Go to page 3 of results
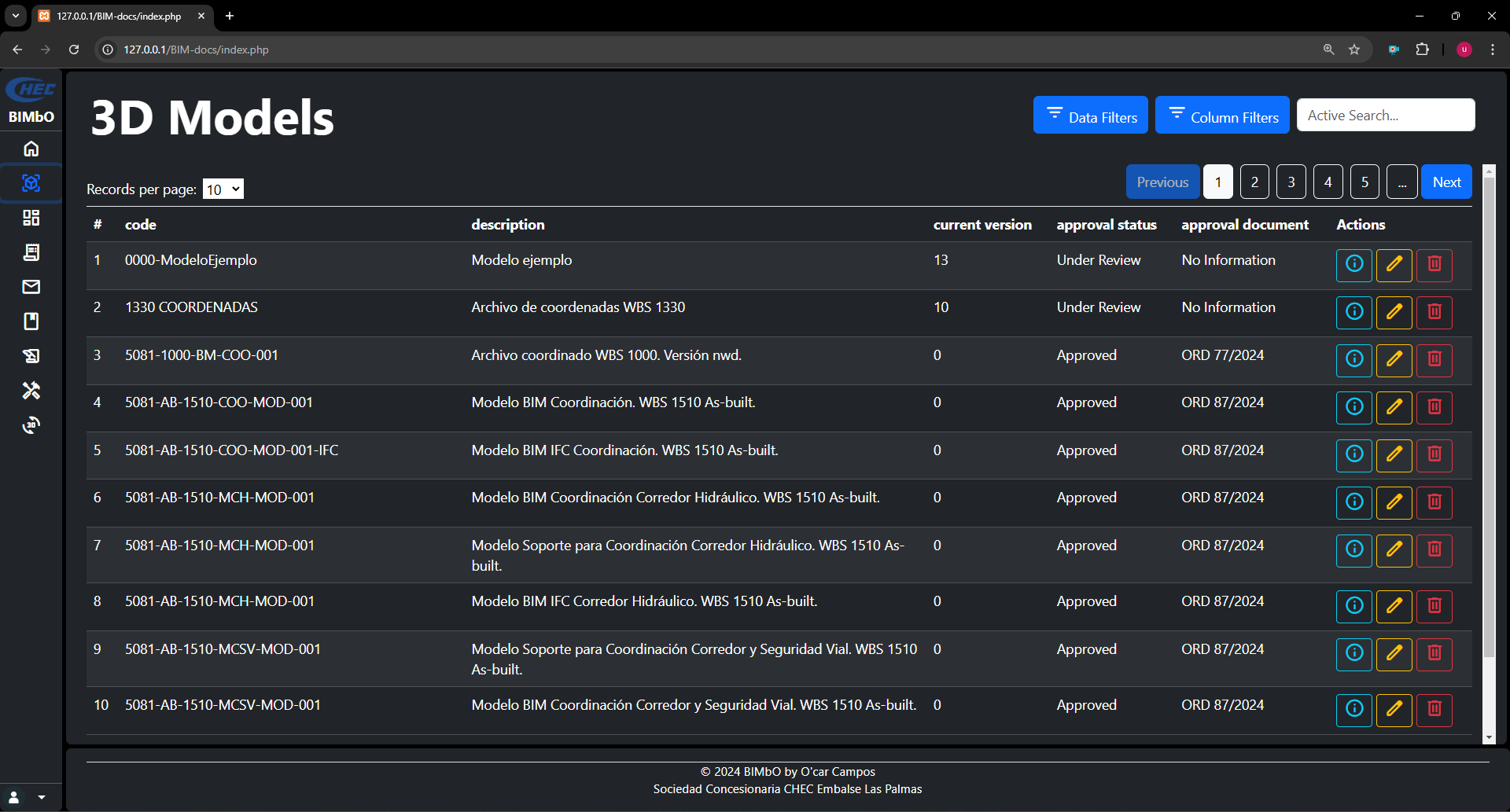Screen dimensions: 1510x812 (x=1291, y=182)
